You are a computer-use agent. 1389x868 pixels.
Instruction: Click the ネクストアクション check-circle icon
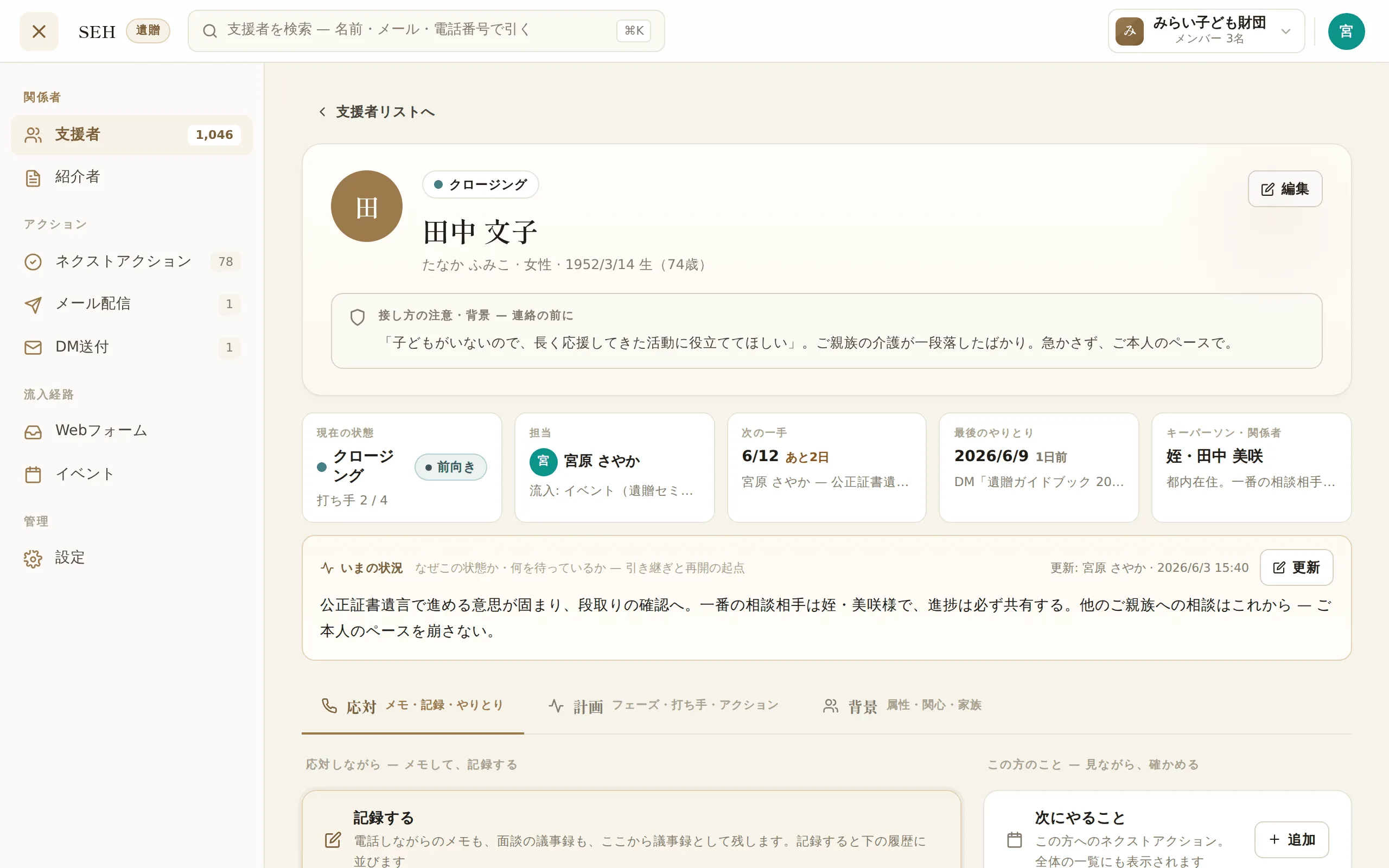[x=33, y=262]
